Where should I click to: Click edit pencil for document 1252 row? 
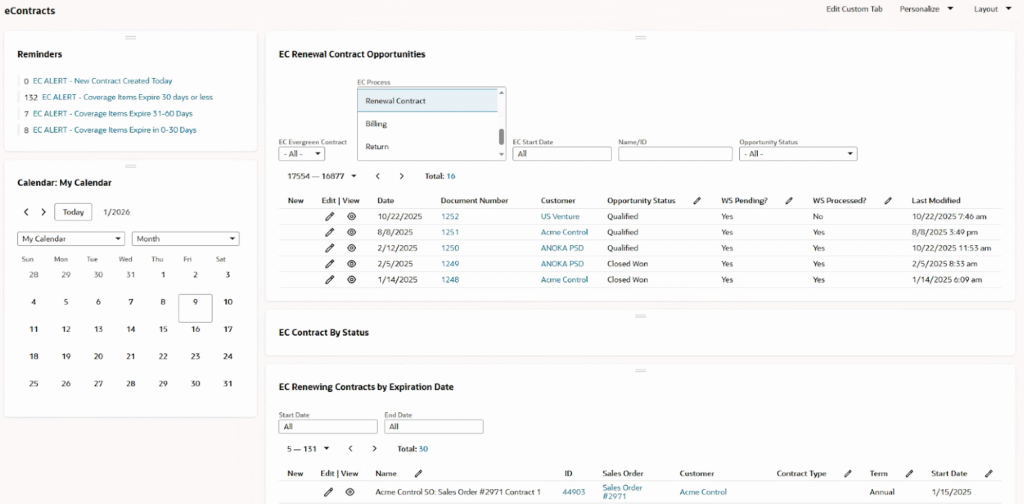click(329, 216)
